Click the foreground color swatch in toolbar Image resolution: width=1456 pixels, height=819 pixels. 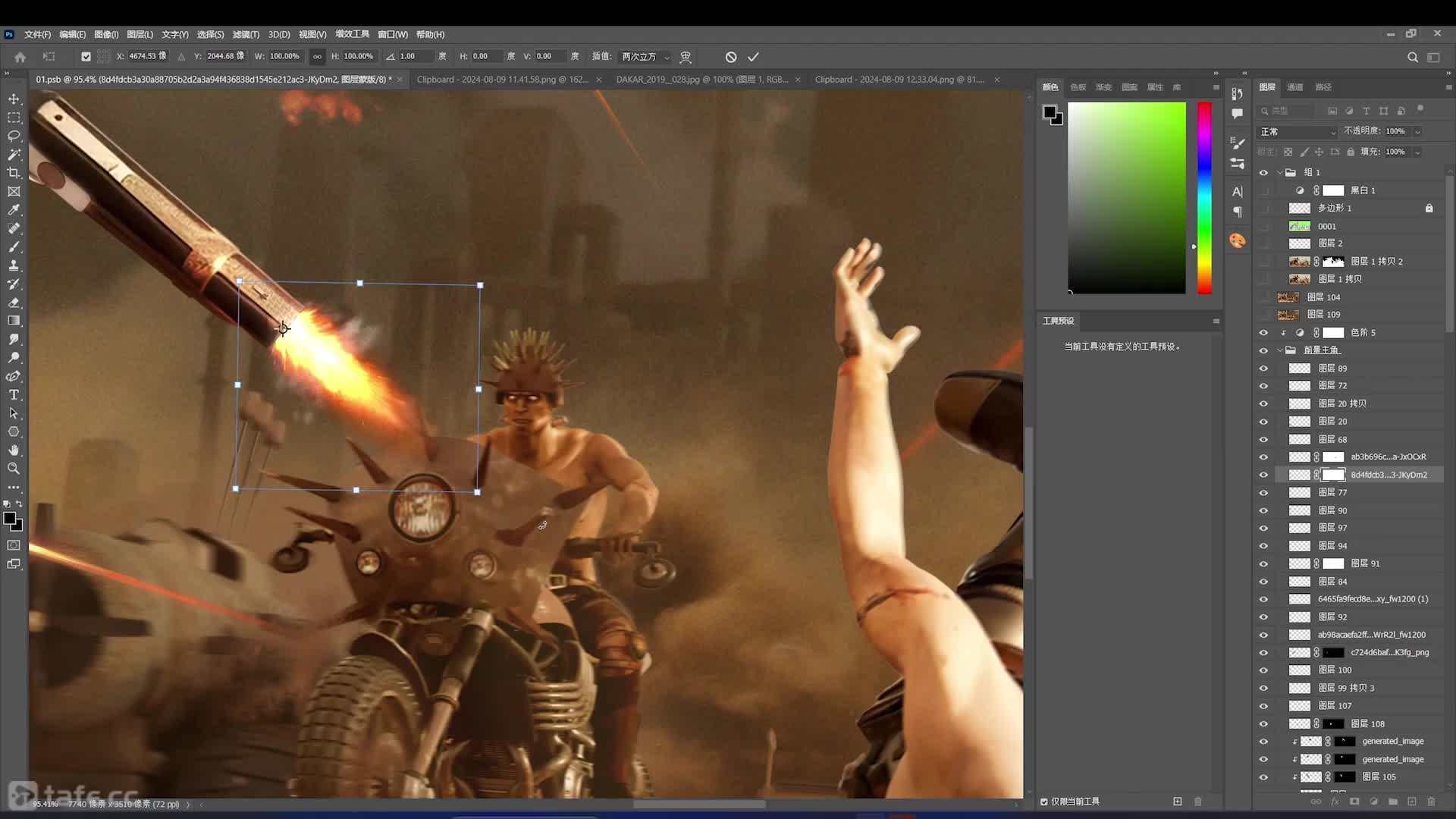click(9, 519)
